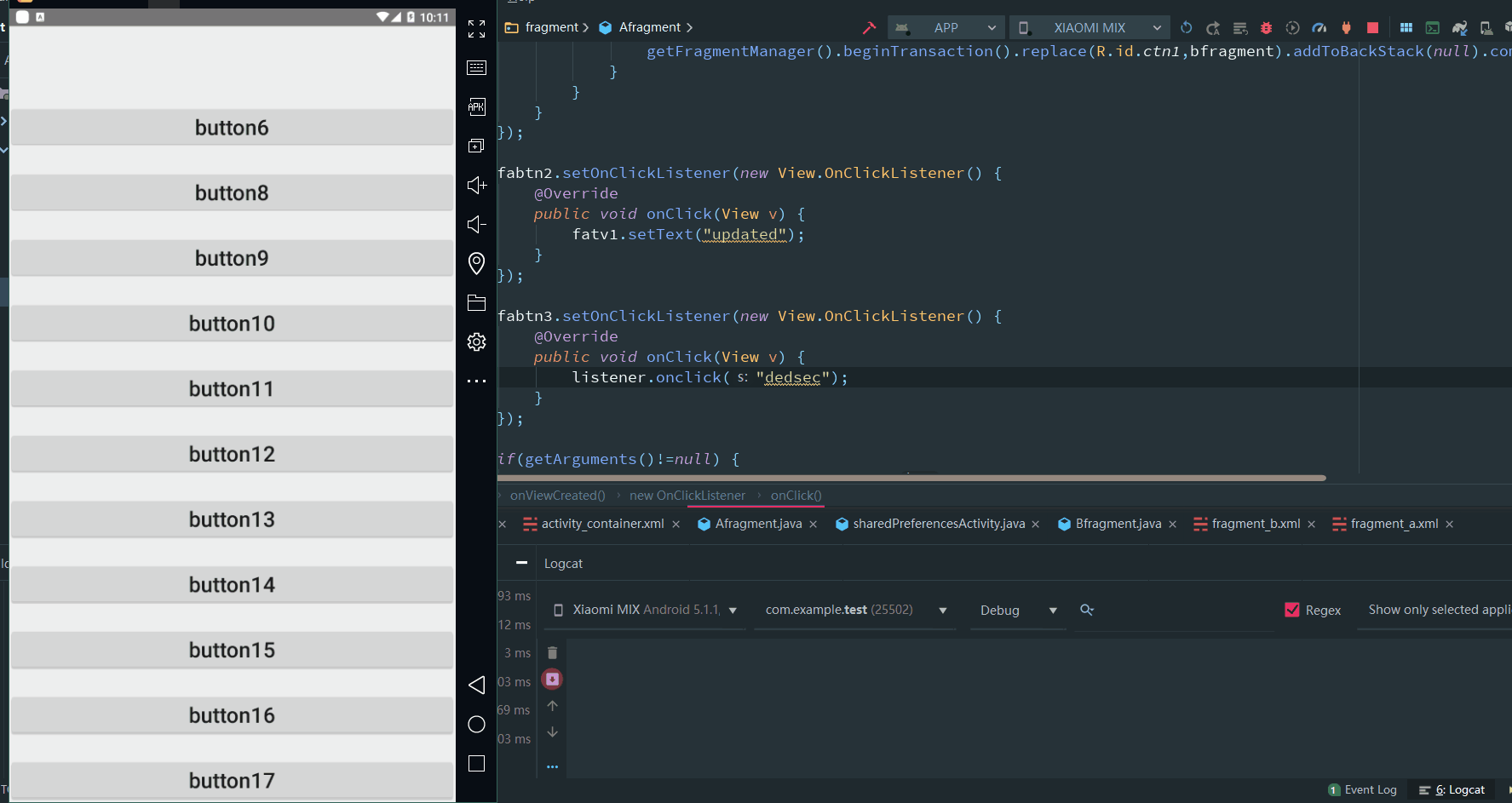The width and height of the screenshot is (1512, 803).
Task: Click the Sync Project with Gradle Files icon
Action: click(x=1459, y=28)
